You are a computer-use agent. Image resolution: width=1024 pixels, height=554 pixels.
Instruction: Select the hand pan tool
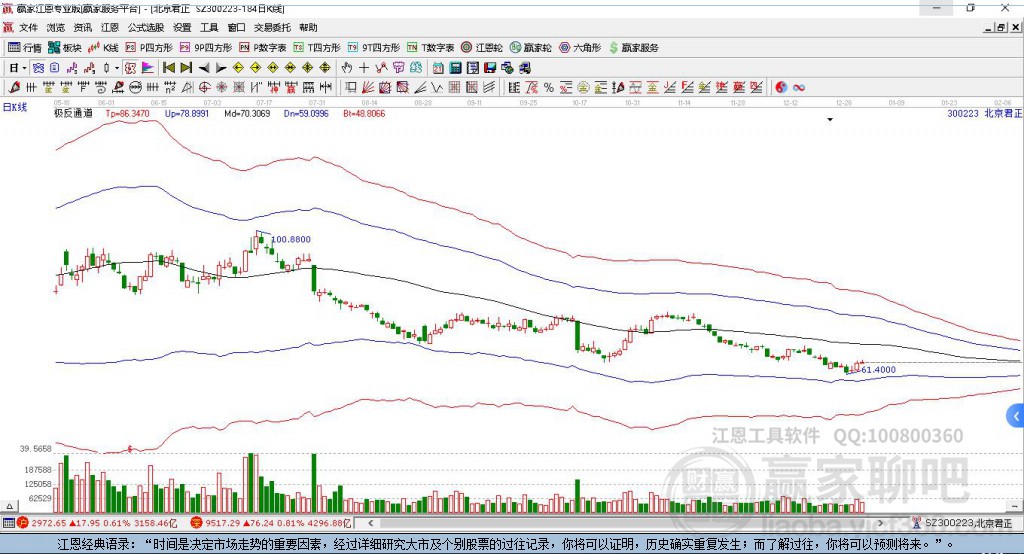[347, 68]
